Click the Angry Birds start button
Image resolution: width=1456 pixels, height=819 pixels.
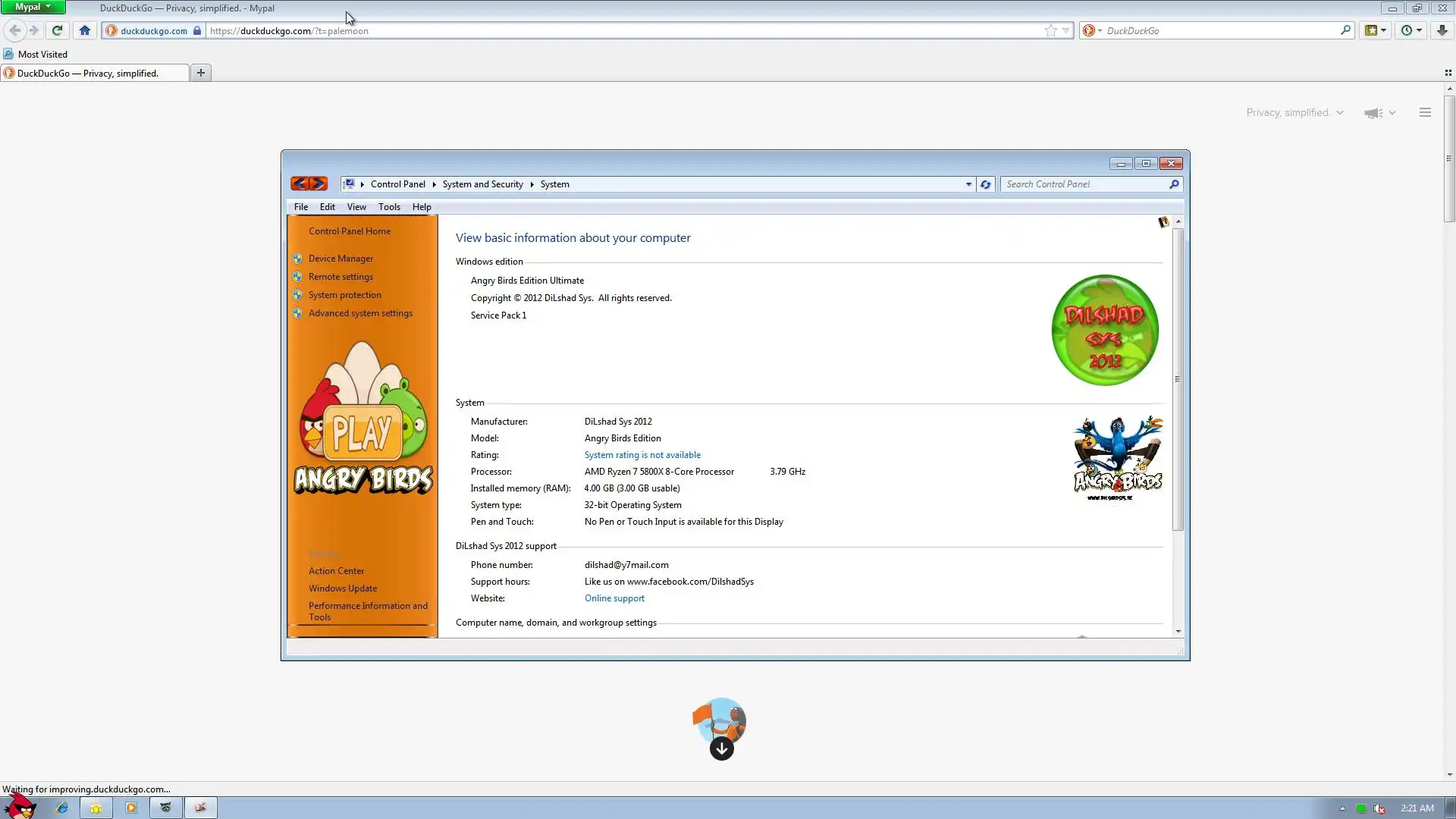click(x=20, y=805)
